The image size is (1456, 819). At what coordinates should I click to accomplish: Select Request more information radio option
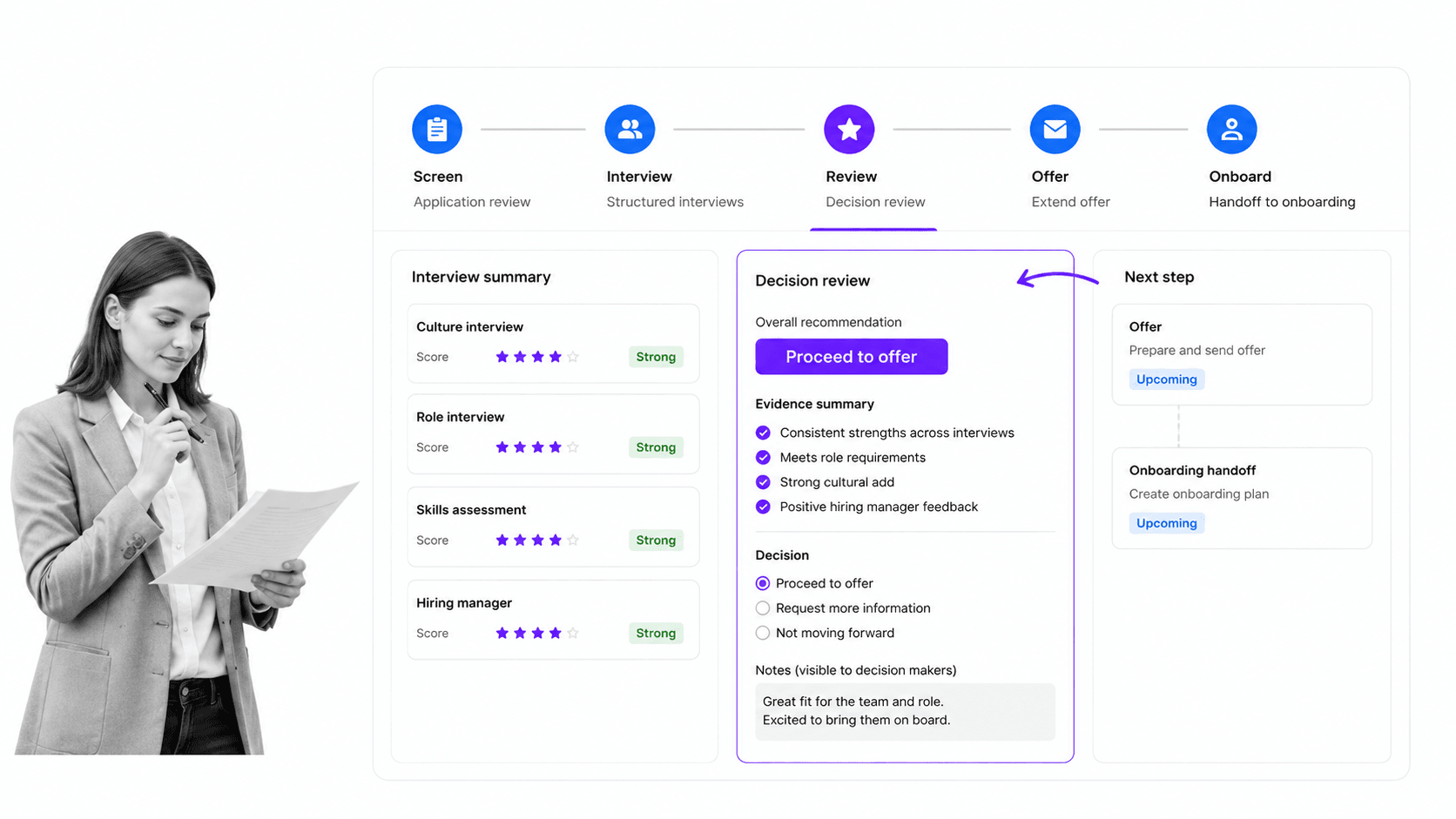[763, 608]
